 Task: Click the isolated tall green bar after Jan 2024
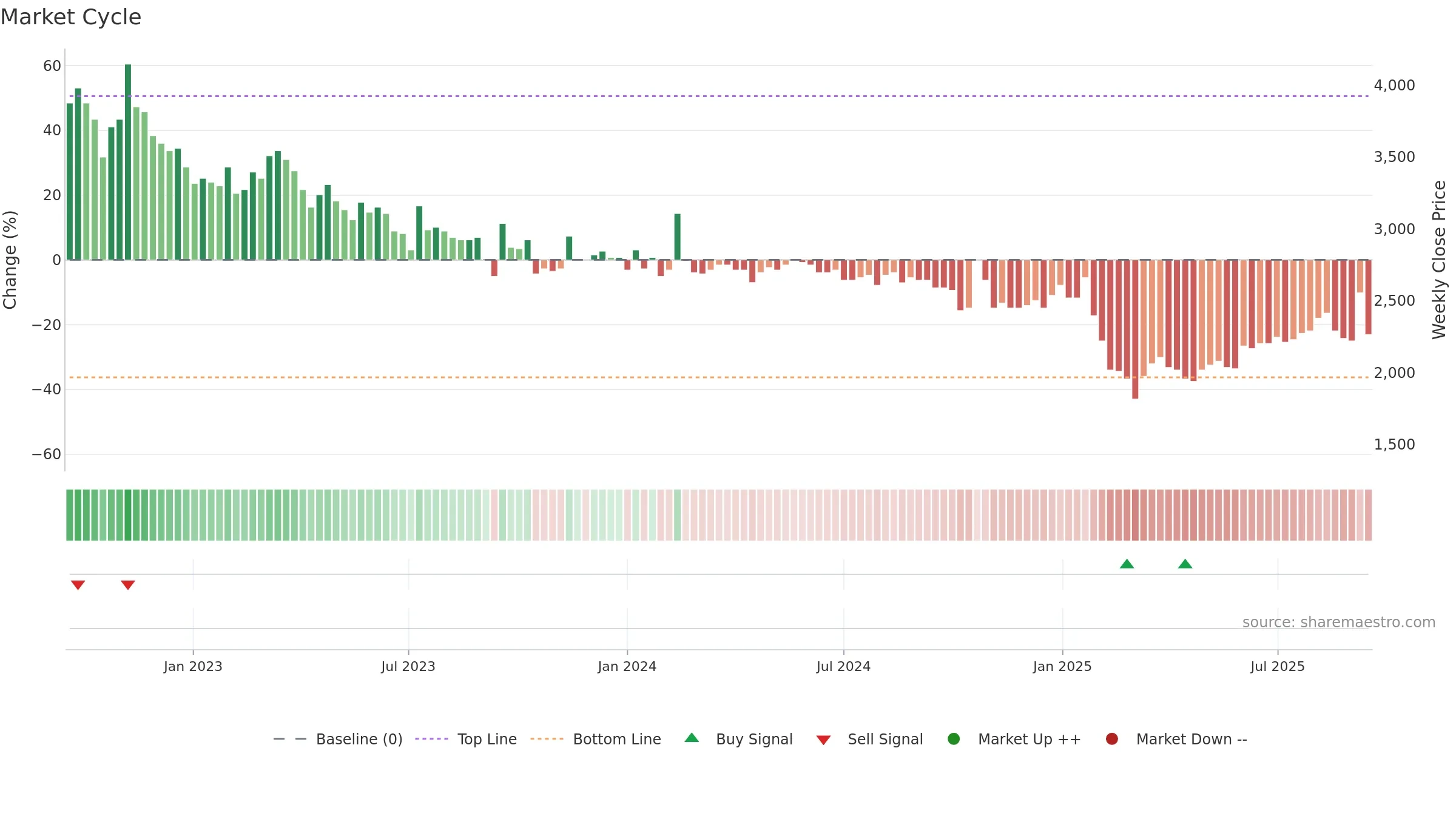click(678, 237)
